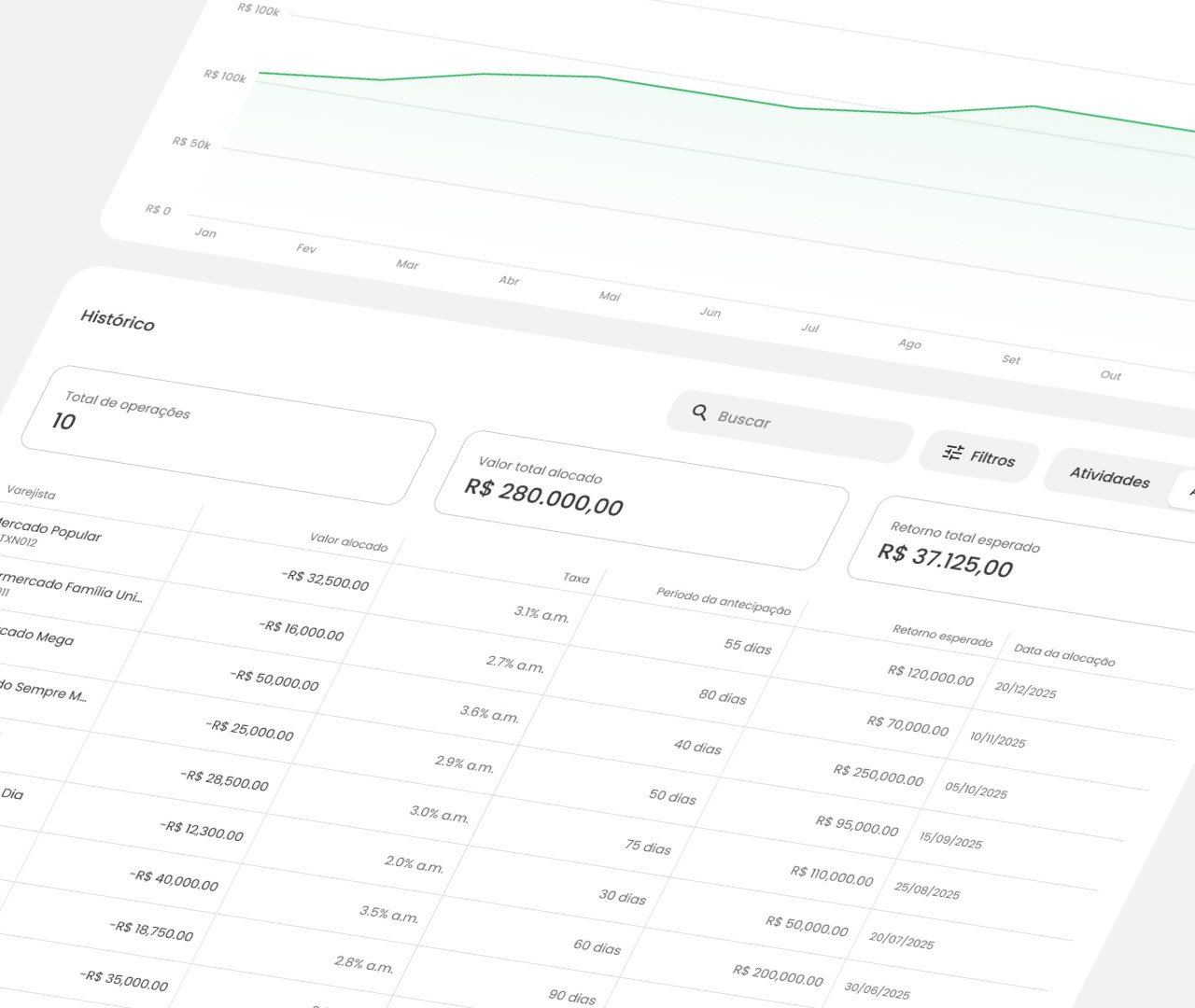
Task: Click the -R$ 12,300.00 value cell
Action: point(201,831)
